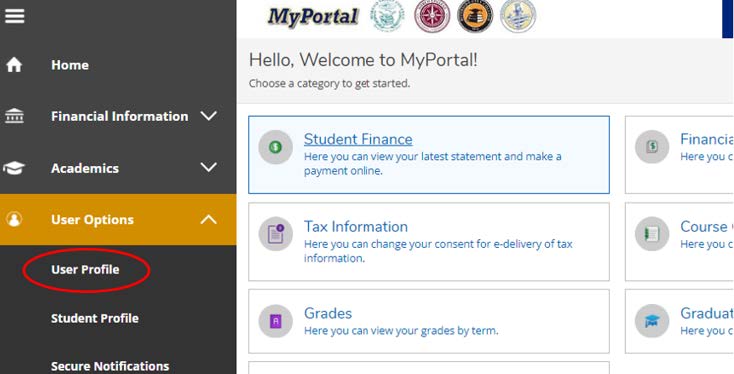This screenshot has height=374, width=734.
Task: Open the Student Finance link
Action: tap(358, 139)
